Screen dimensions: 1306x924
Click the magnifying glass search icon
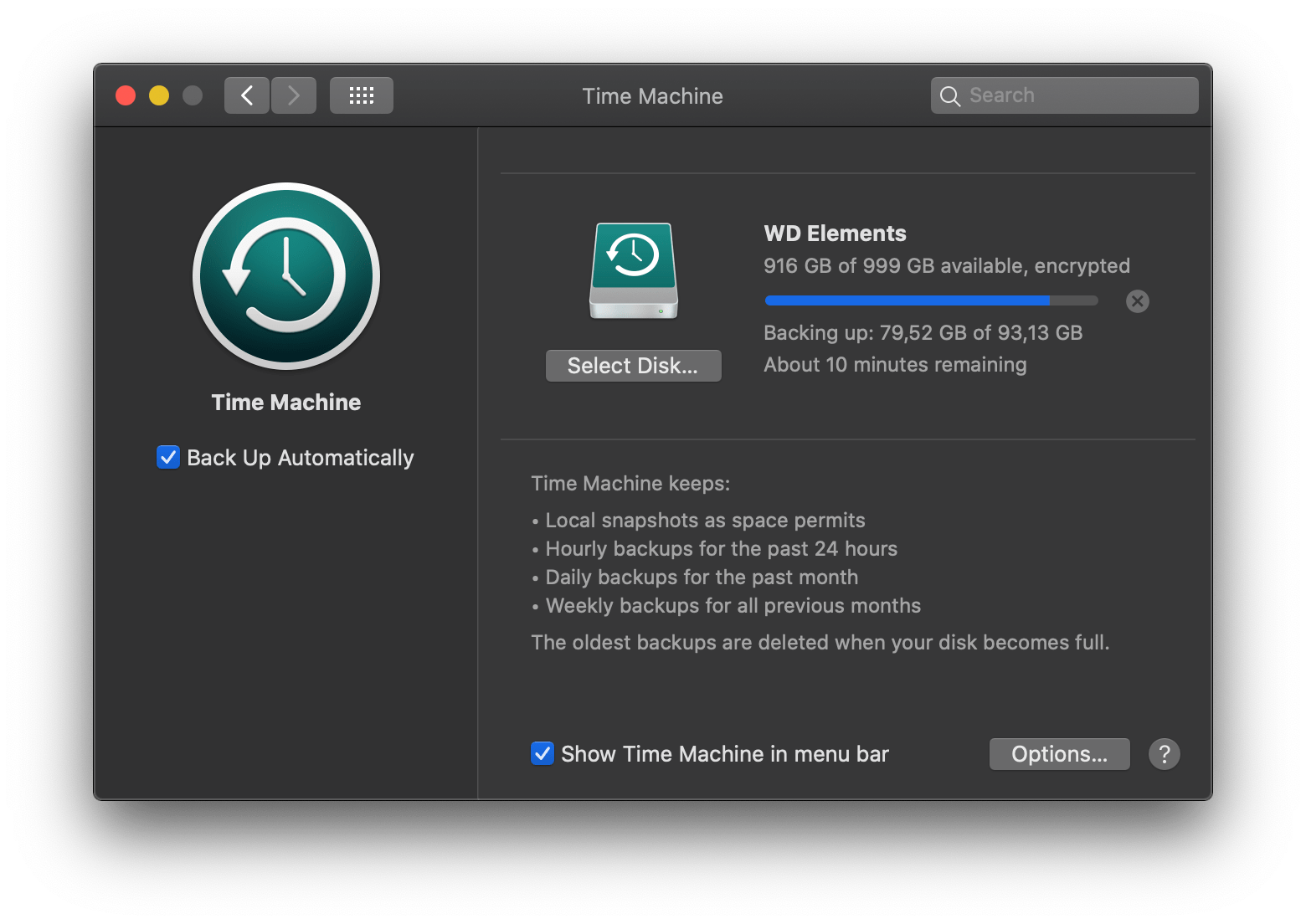949,96
